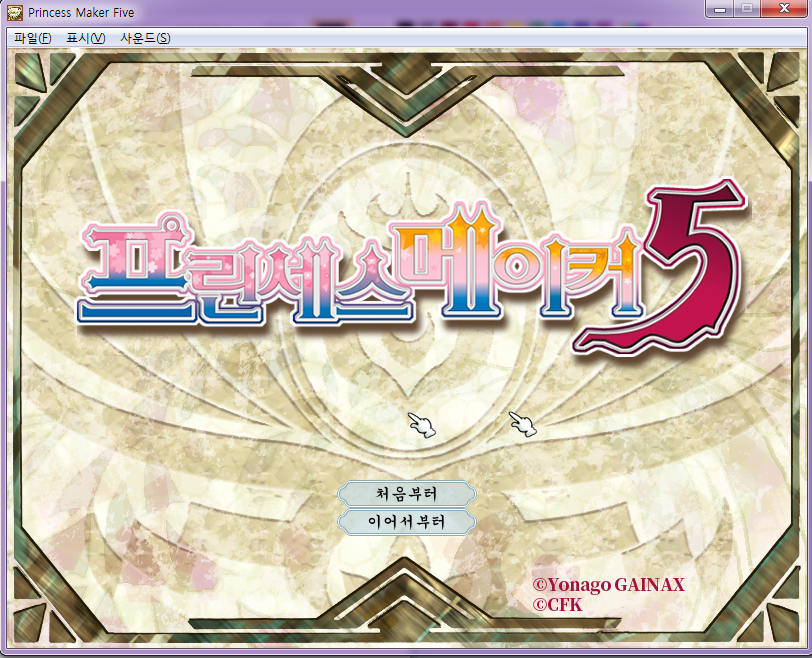Click the ©Yonago GAINAX copyright text
The image size is (812, 658).
pyautogui.click(x=608, y=585)
